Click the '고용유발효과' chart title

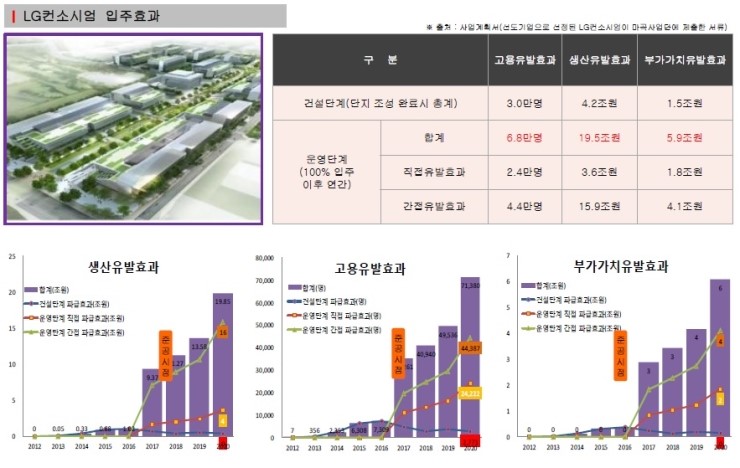tap(370, 269)
